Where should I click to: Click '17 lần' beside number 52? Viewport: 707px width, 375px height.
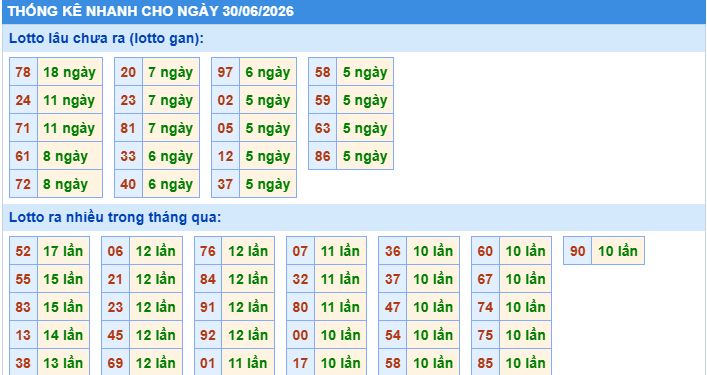[x=63, y=251]
